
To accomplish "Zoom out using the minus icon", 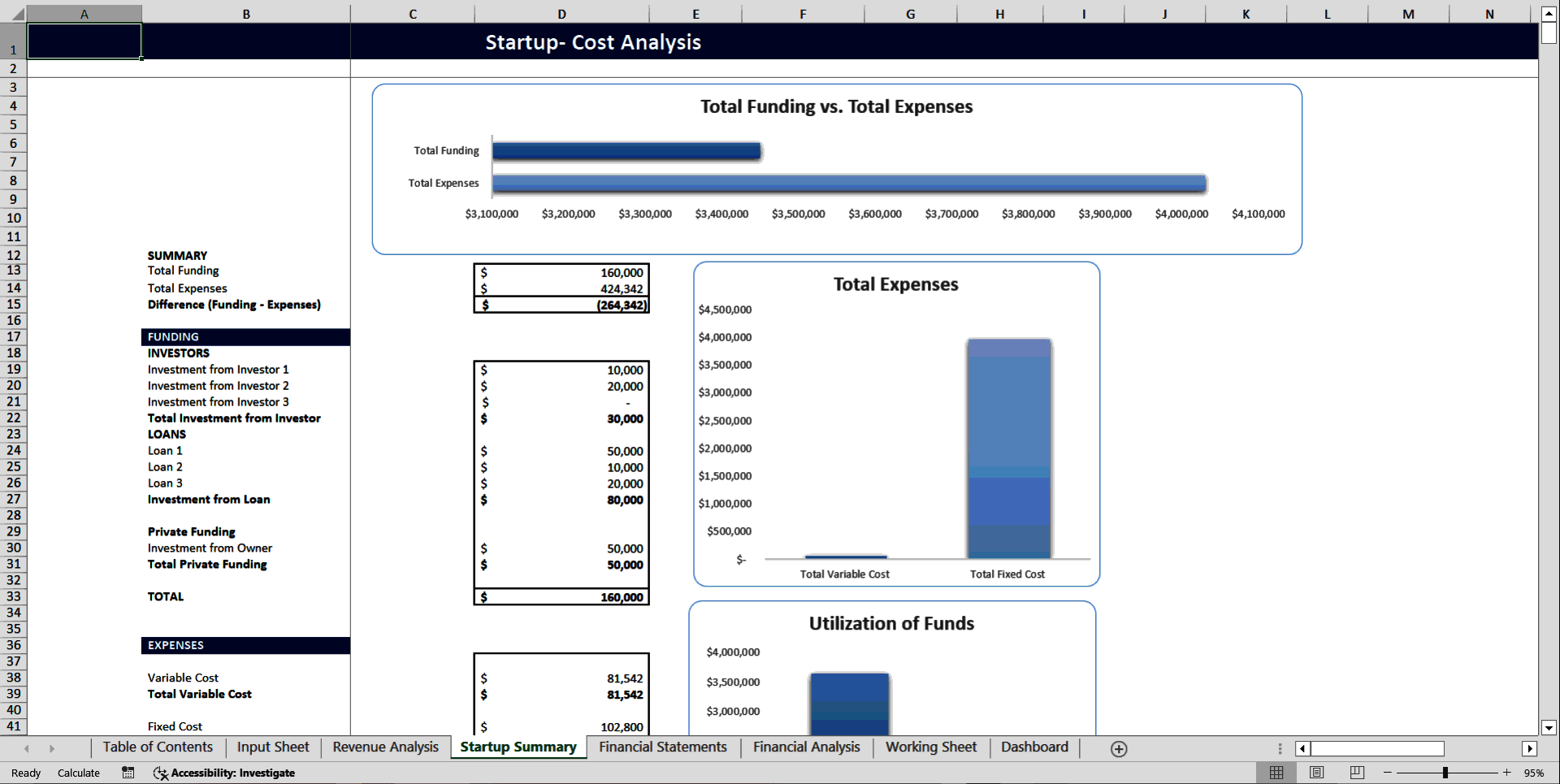I will click(1386, 773).
